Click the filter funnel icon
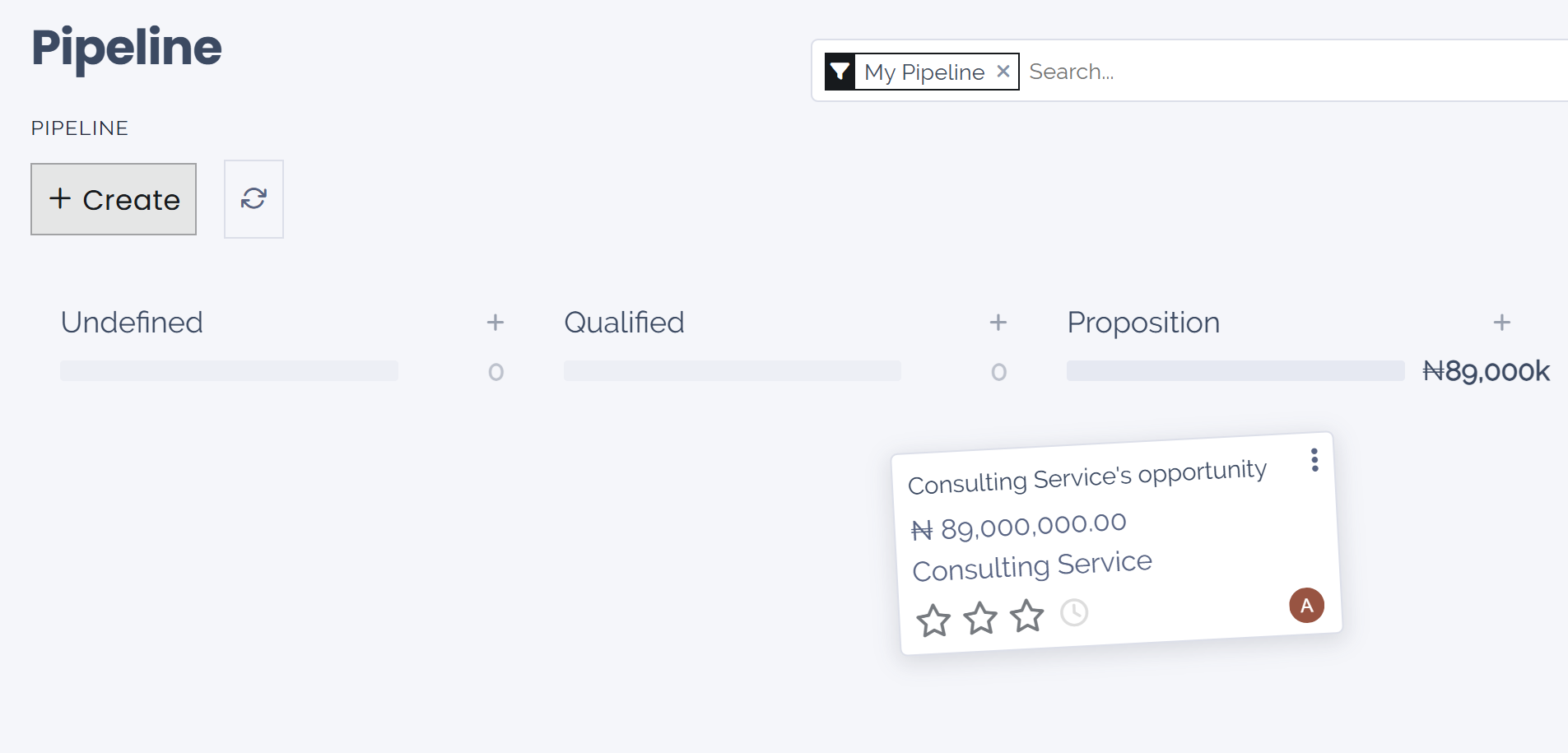This screenshot has width=1568, height=753. point(840,72)
